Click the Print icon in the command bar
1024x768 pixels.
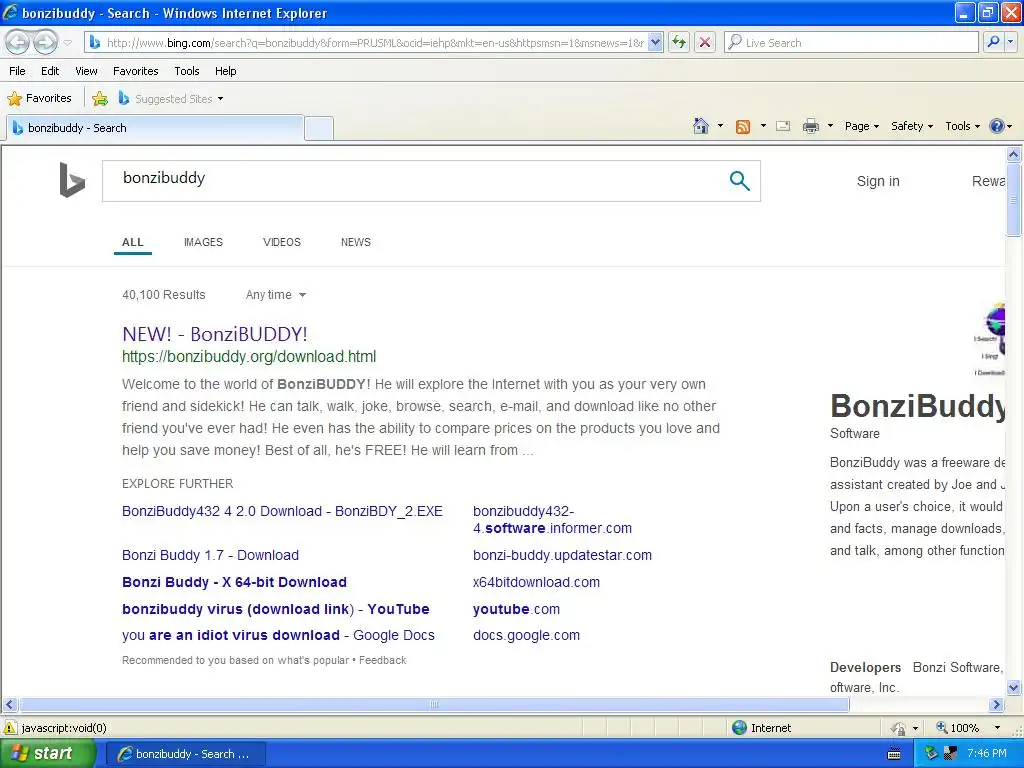[x=810, y=126]
